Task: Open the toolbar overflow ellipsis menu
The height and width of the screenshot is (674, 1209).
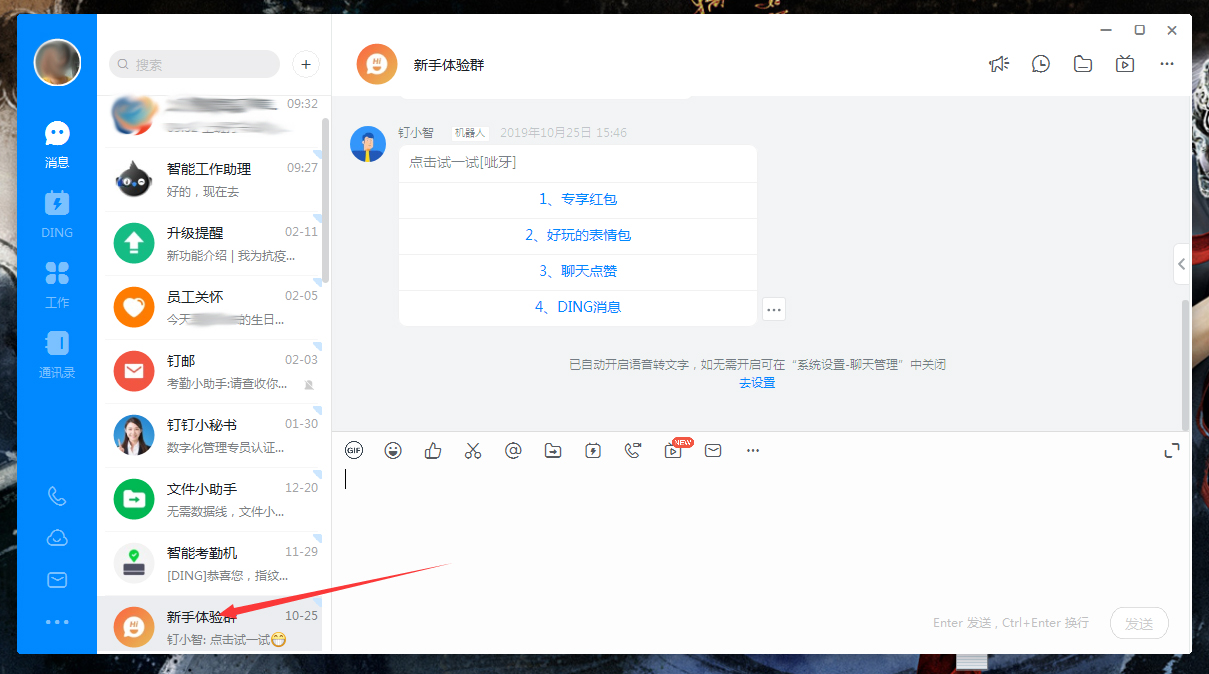Action: (x=752, y=450)
